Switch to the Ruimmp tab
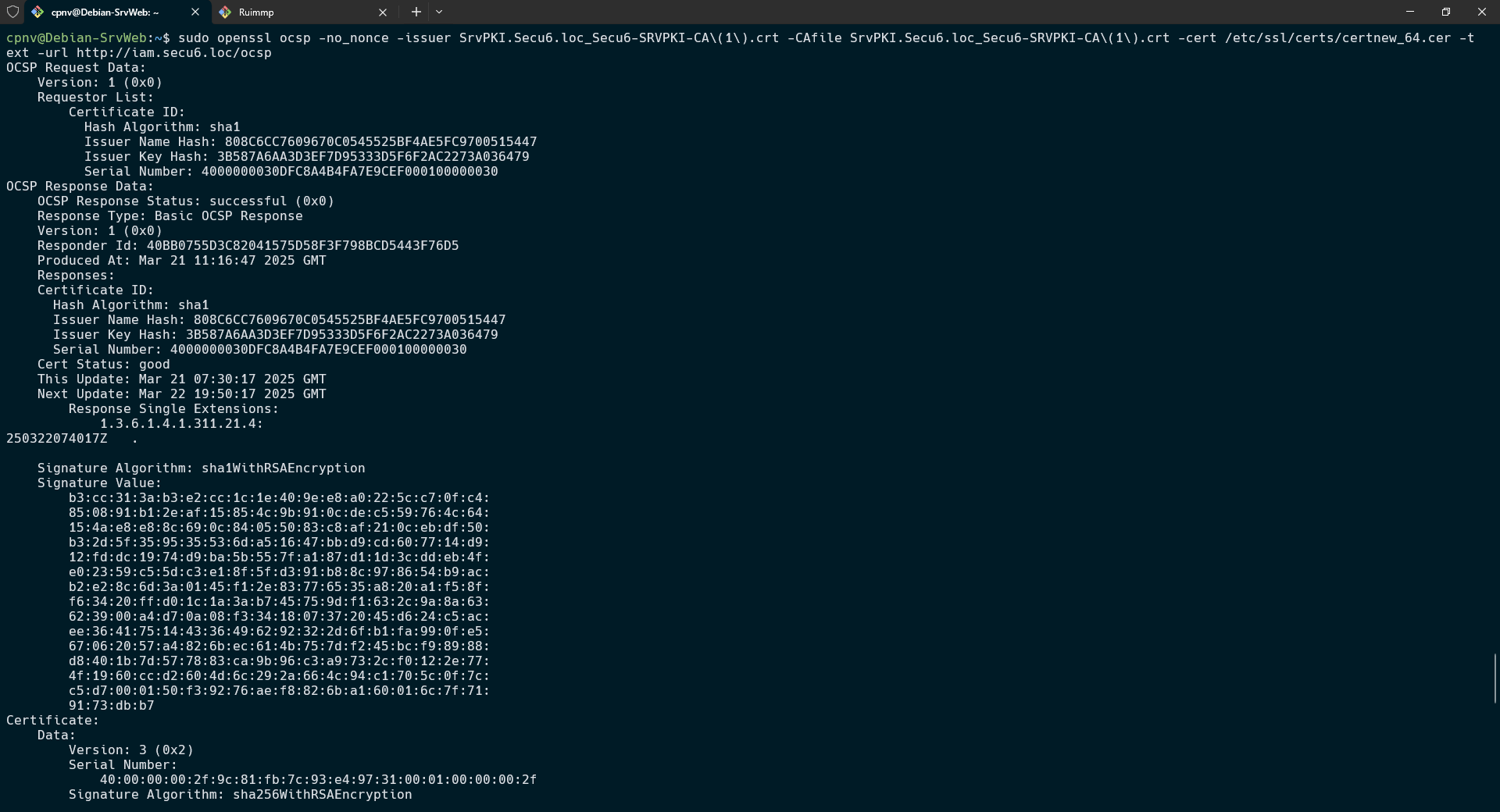This screenshot has height=812, width=1500. 297,12
